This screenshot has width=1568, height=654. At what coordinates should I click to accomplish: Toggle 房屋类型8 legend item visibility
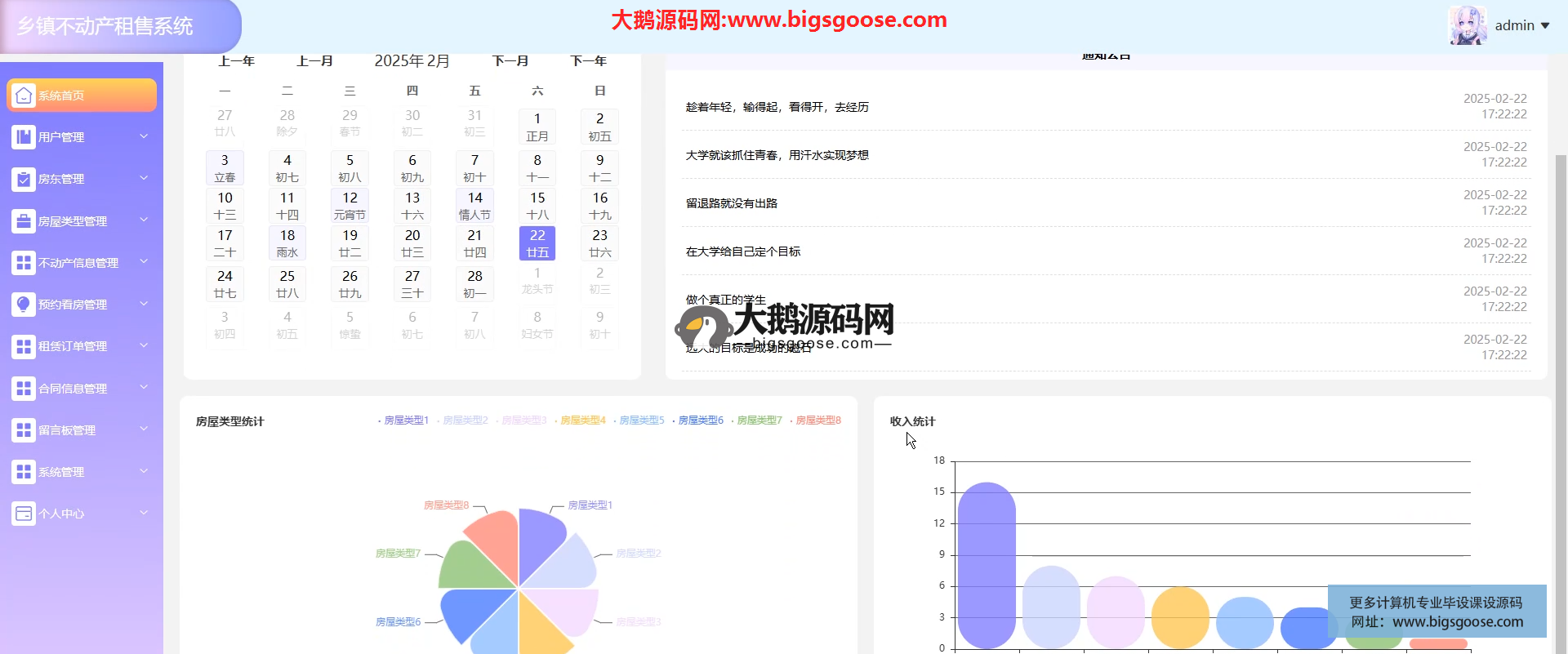tap(817, 420)
